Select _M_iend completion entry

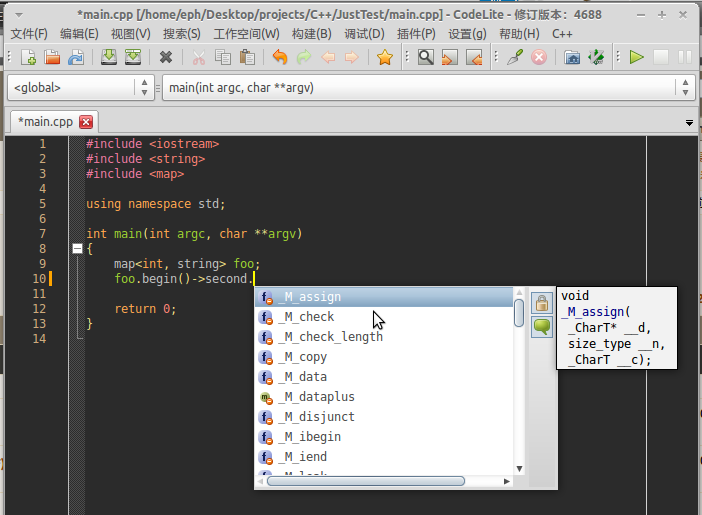[384, 457]
